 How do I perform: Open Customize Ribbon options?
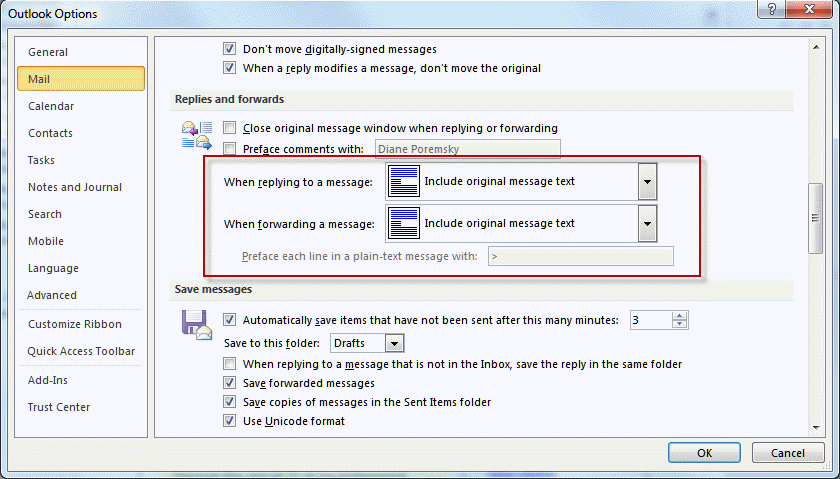click(81, 324)
